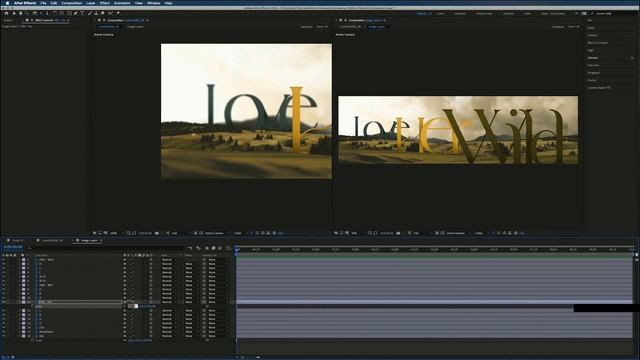Take a snapshot in the left viewer
Viewport: 640px width, 360px height.
click(x=157, y=233)
